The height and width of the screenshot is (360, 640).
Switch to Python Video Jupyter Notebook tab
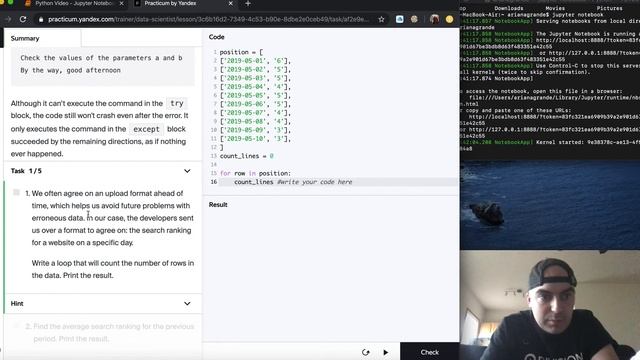pyautogui.click(x=73, y=3)
